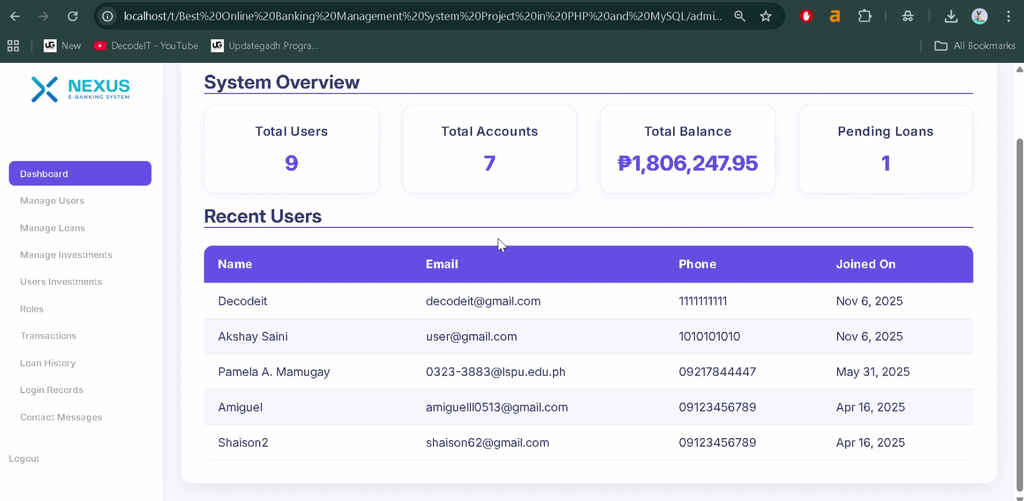Open the profile avatar icon
The width and height of the screenshot is (1024, 501).
(x=980, y=16)
